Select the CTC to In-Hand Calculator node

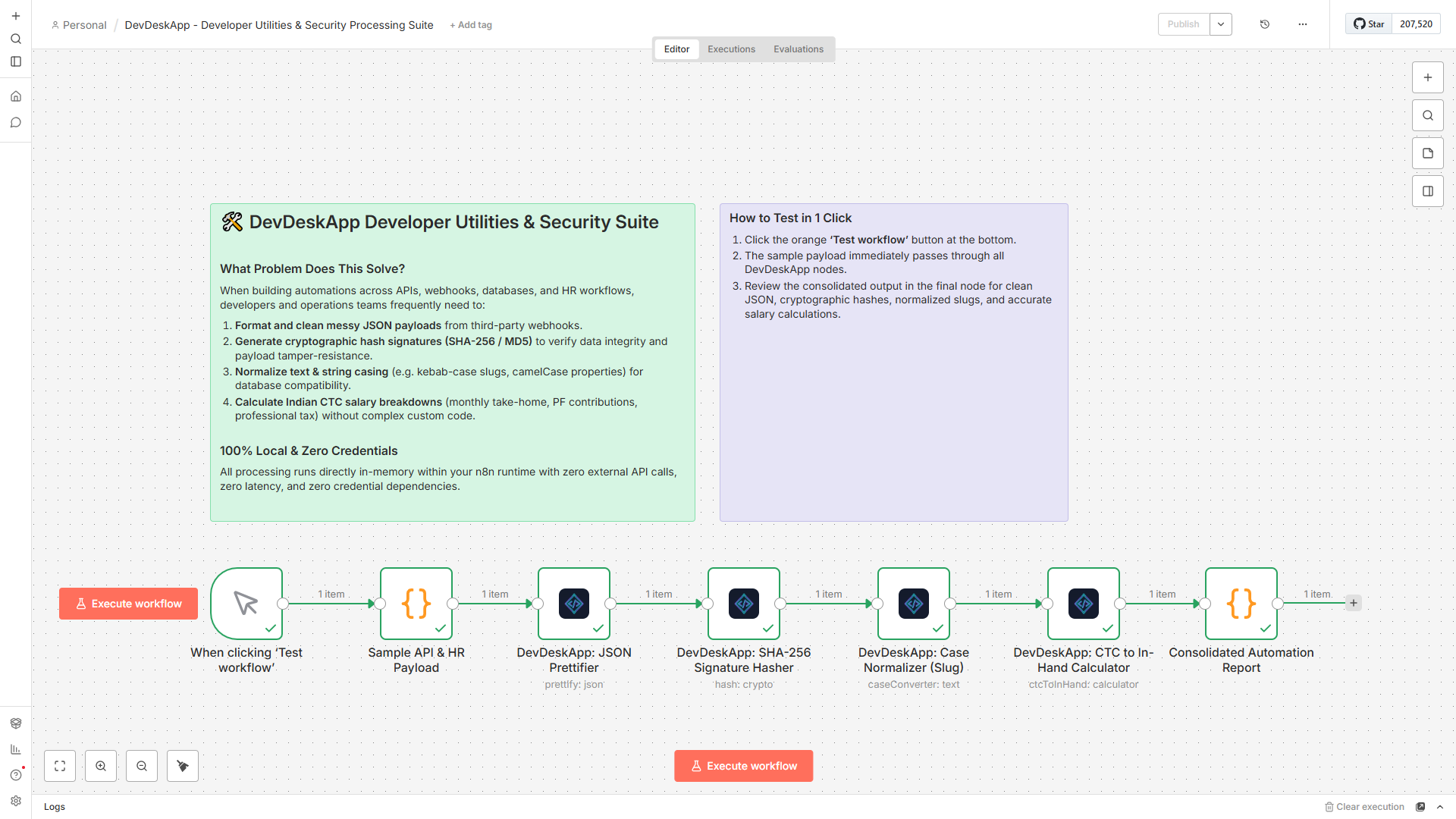[1084, 604]
